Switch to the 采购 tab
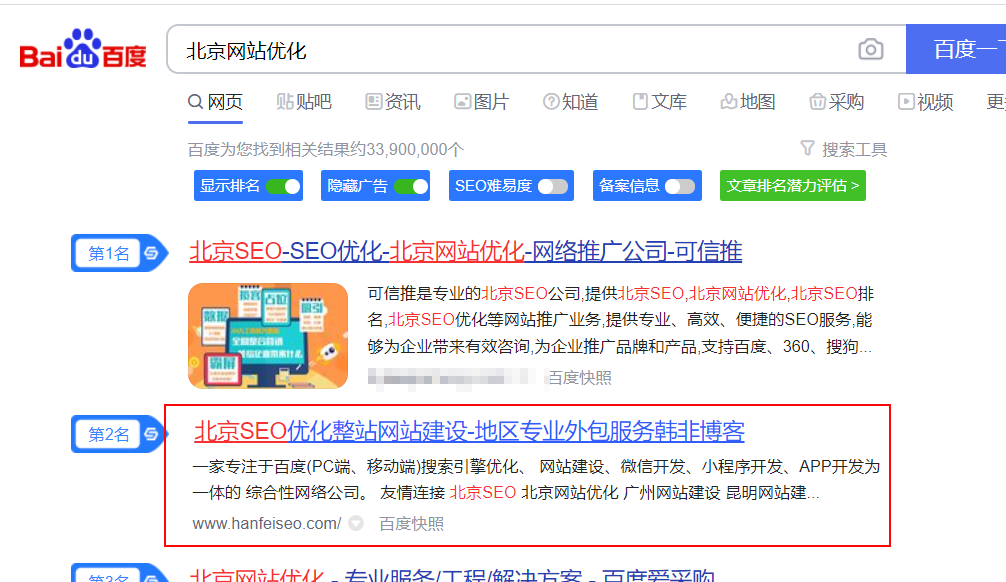This screenshot has height=582, width=1006. point(837,102)
